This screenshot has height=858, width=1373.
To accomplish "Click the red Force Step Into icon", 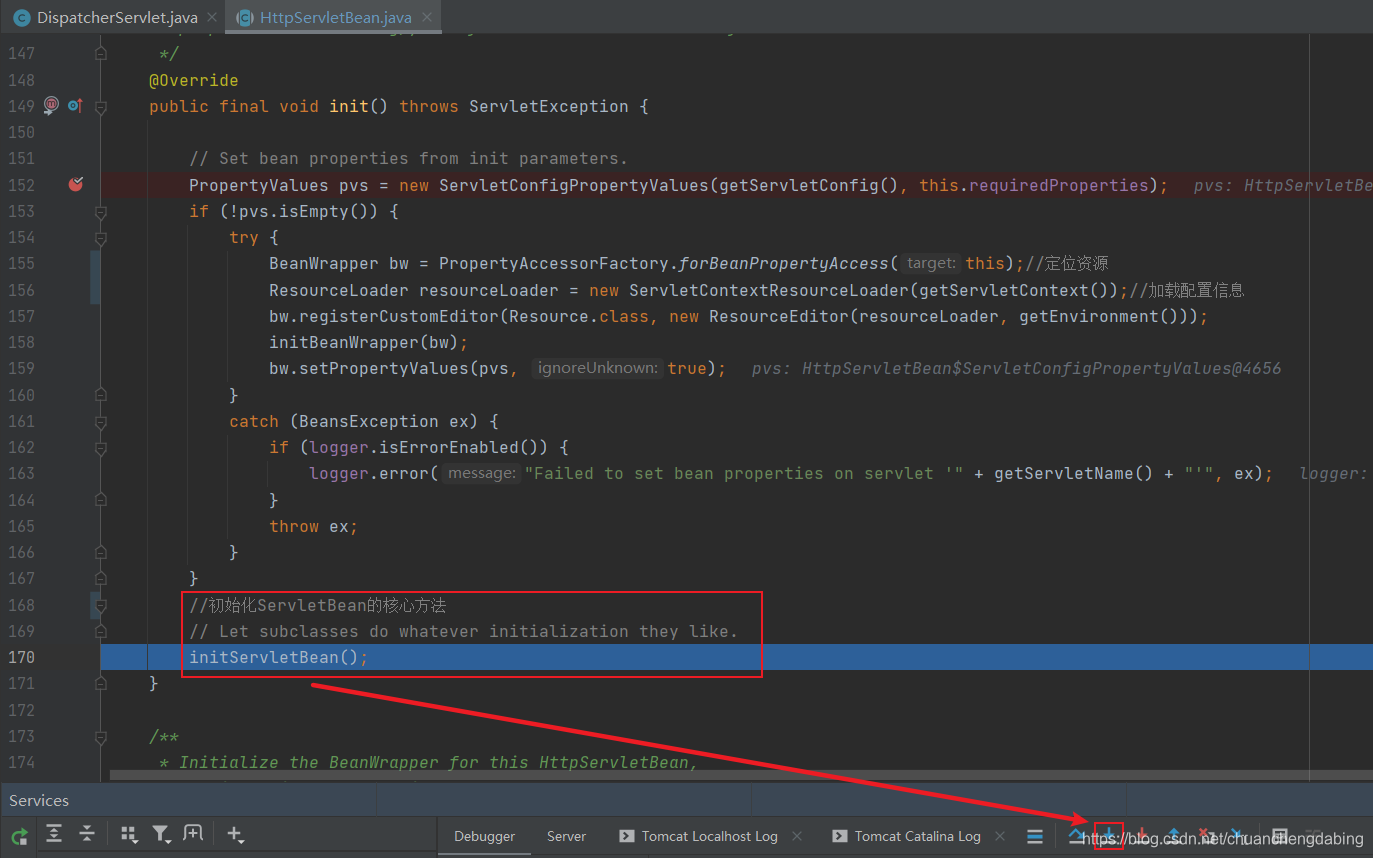I will (x=1142, y=835).
